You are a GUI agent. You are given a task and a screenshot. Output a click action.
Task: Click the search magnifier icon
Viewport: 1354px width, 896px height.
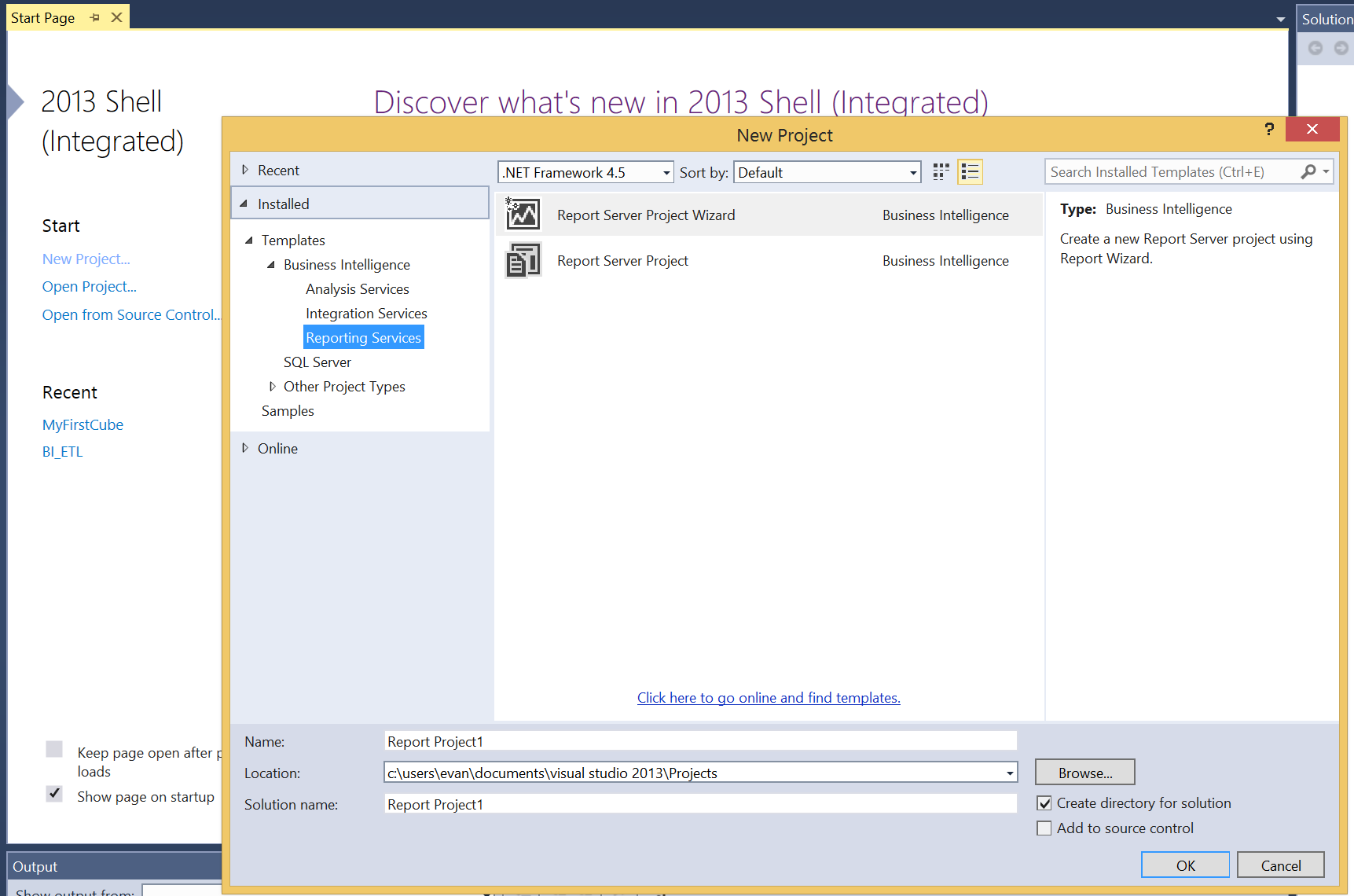tap(1308, 171)
